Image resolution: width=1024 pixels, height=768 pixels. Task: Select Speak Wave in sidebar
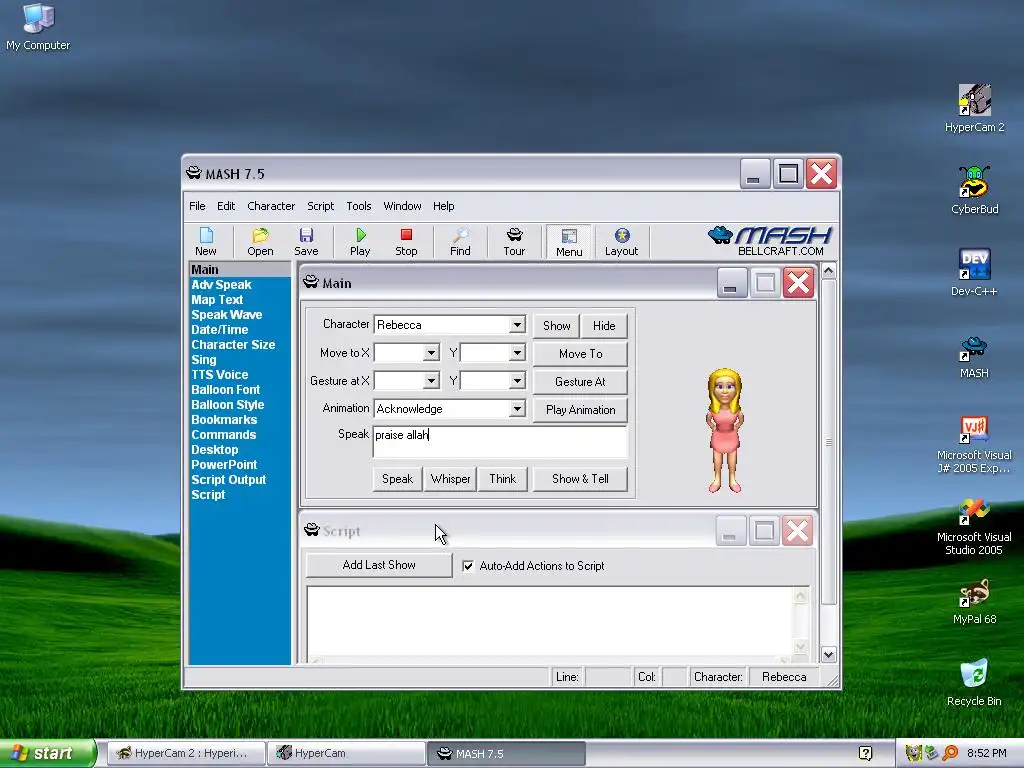coord(227,315)
